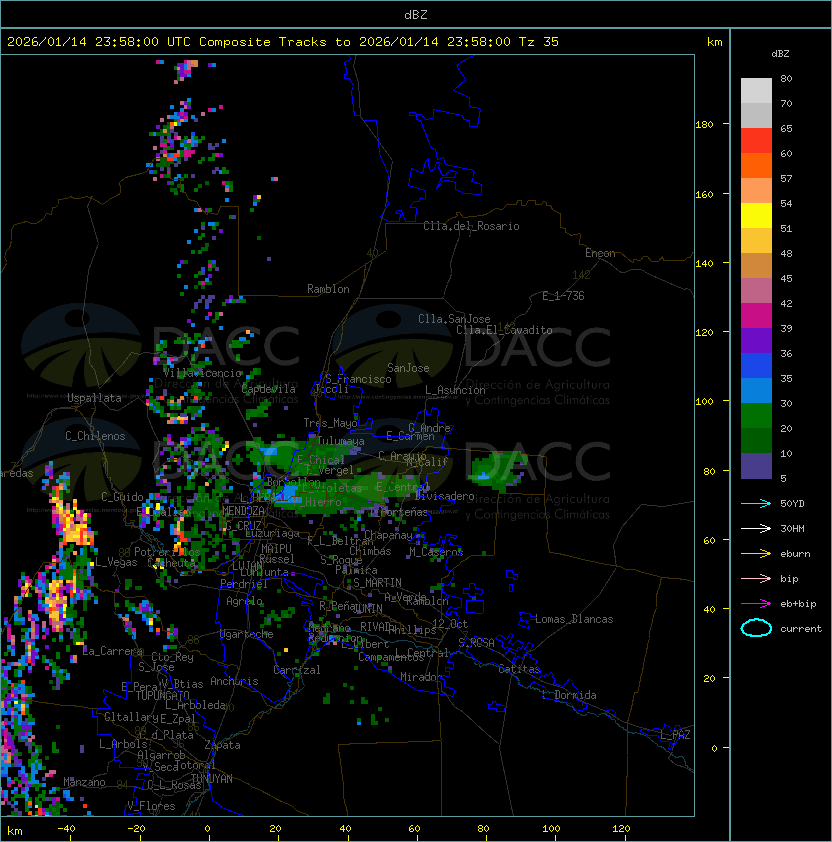Screen dimensions: 832x842
Task: Pick the magenta 39-42 dBZ color band
Action: (x=756, y=316)
